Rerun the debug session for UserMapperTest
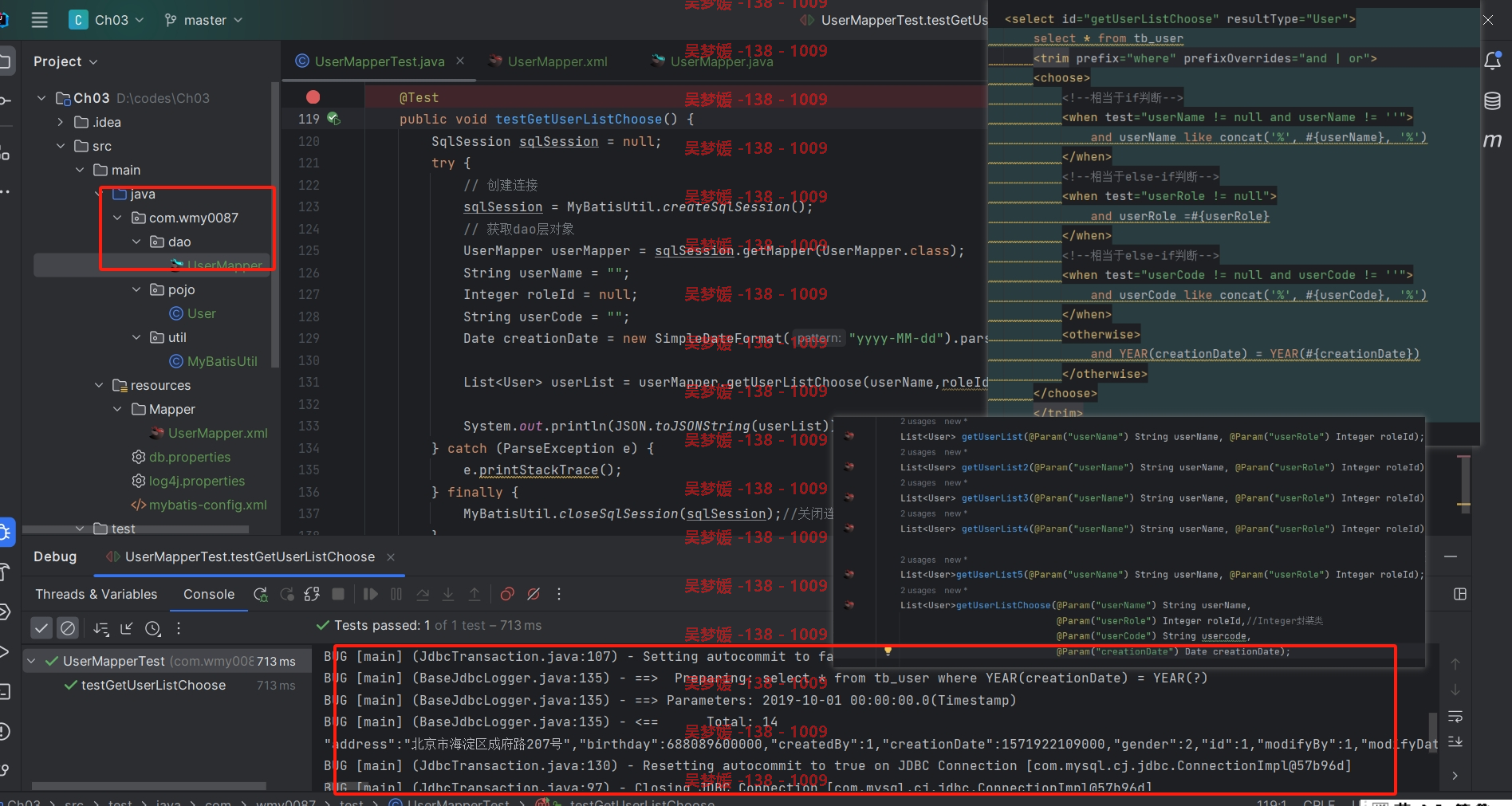This screenshot has width=1512, height=806. click(x=261, y=594)
